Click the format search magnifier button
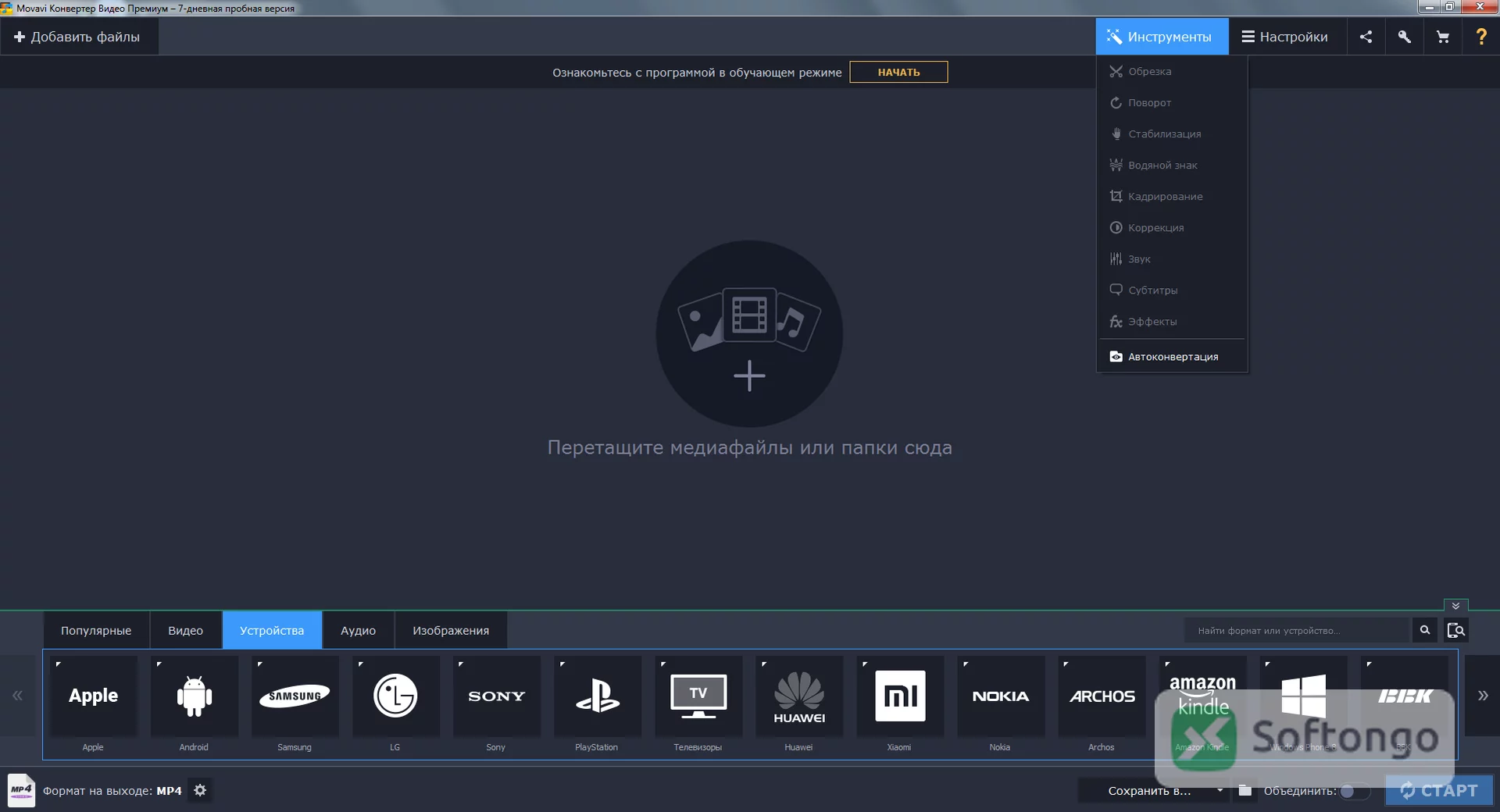The image size is (1500, 812). click(x=1424, y=630)
